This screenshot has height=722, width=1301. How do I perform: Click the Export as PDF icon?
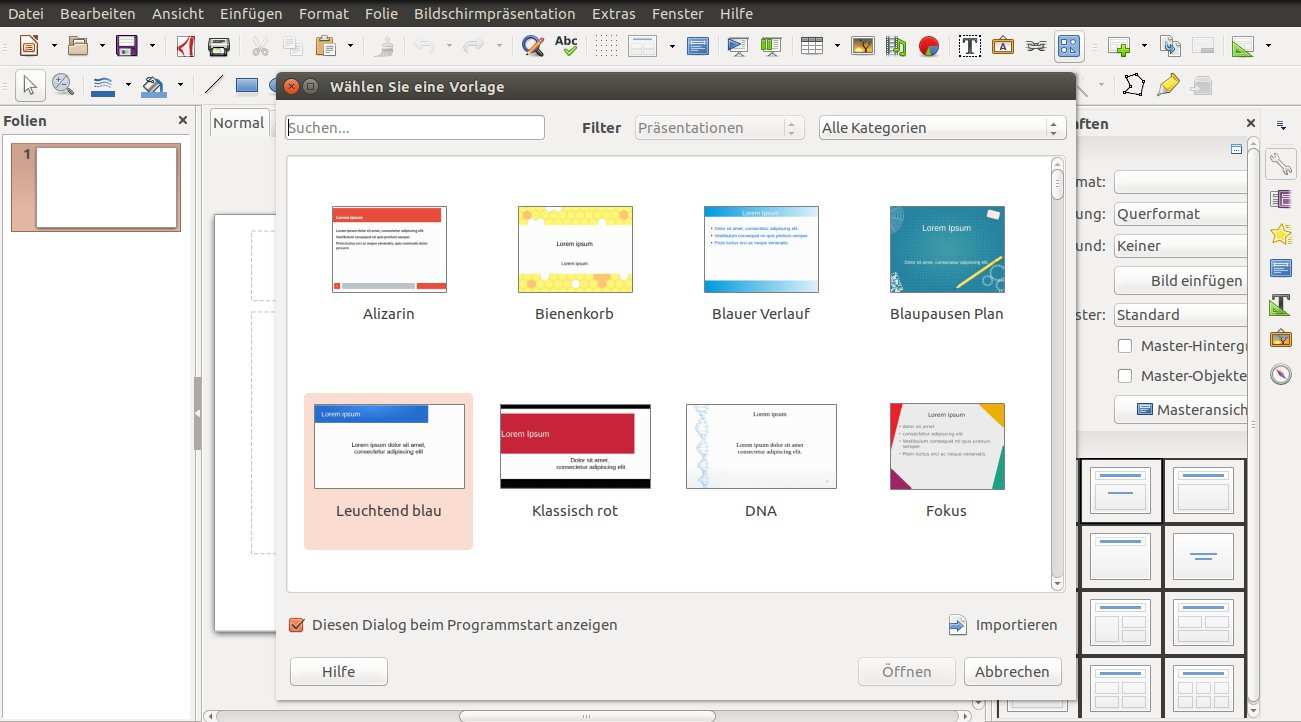[x=185, y=46]
